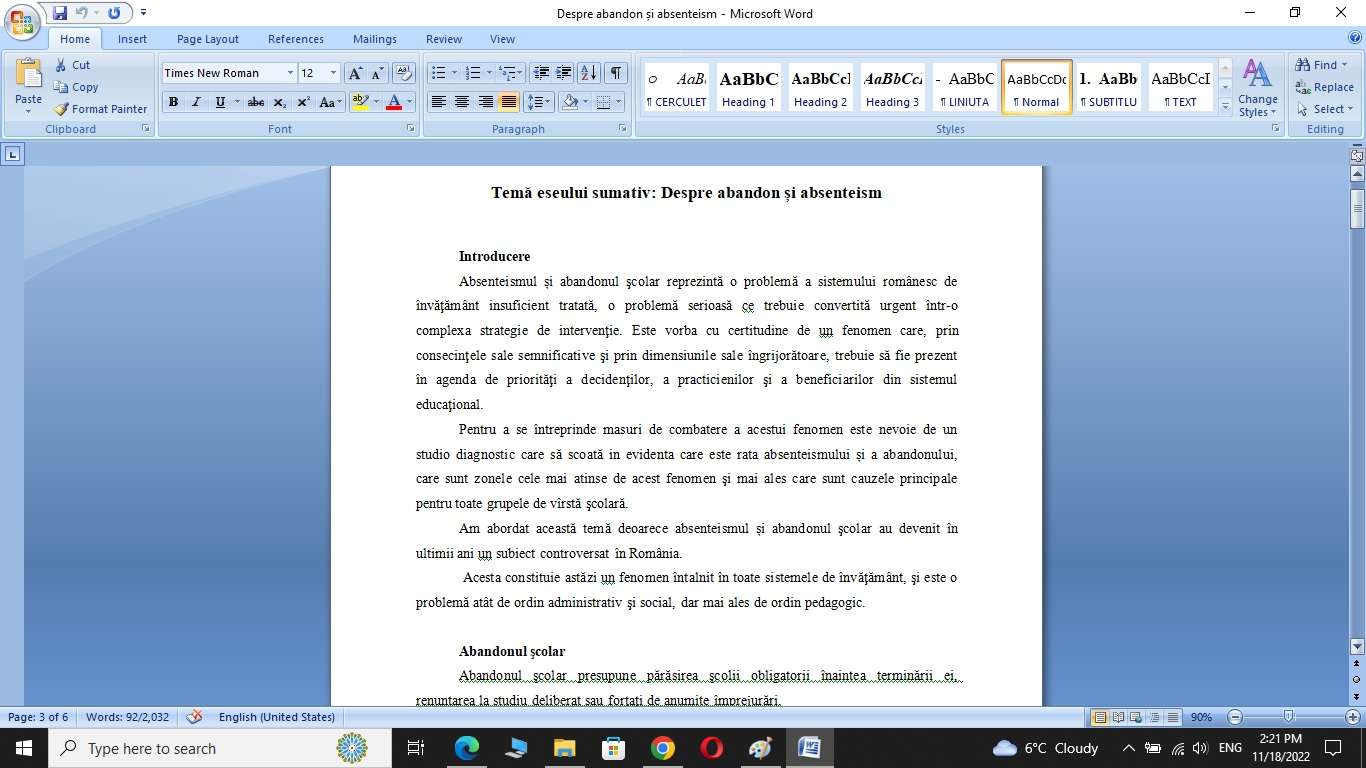Switch to the Page Layout tab

click(x=207, y=39)
